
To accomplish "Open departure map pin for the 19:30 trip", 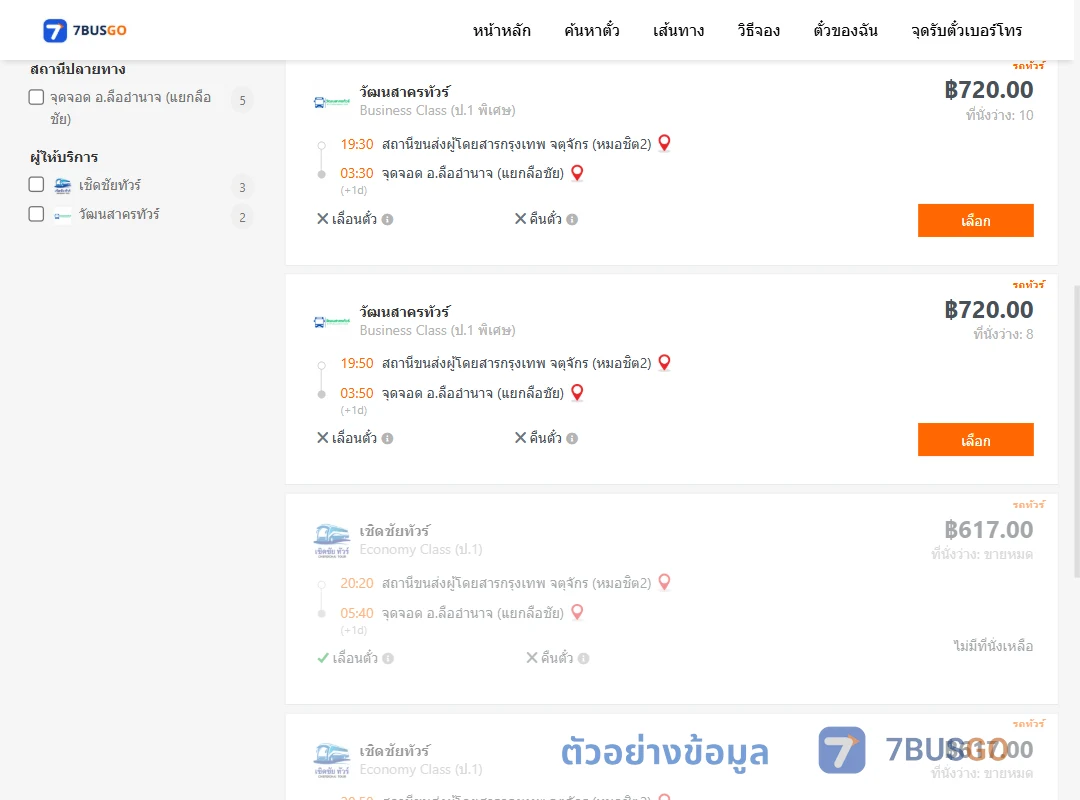I will click(665, 143).
